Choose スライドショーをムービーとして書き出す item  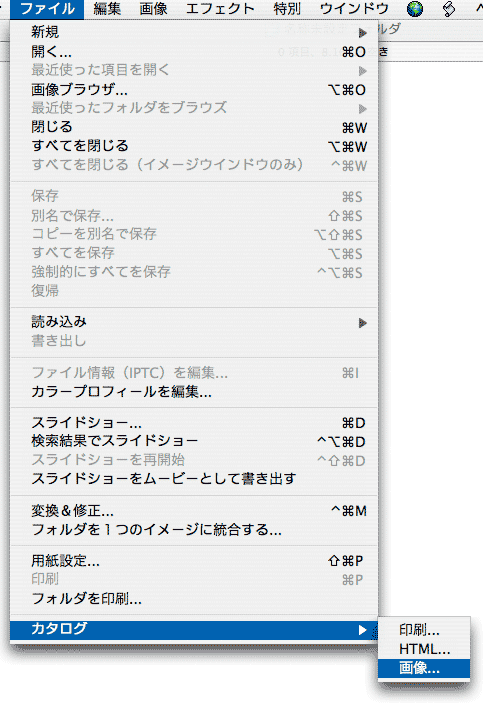pos(194,479)
